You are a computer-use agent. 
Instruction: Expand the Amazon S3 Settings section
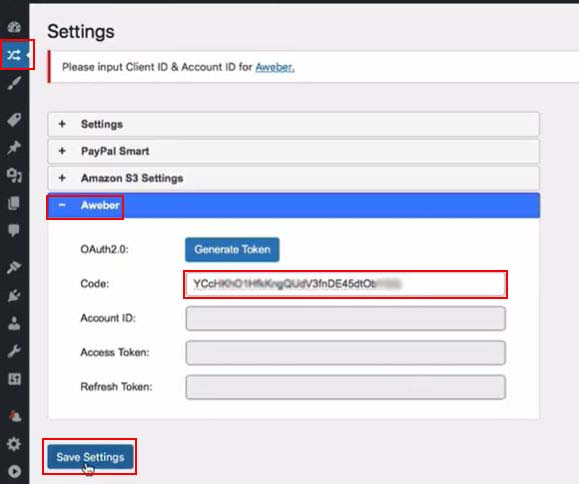(x=294, y=178)
